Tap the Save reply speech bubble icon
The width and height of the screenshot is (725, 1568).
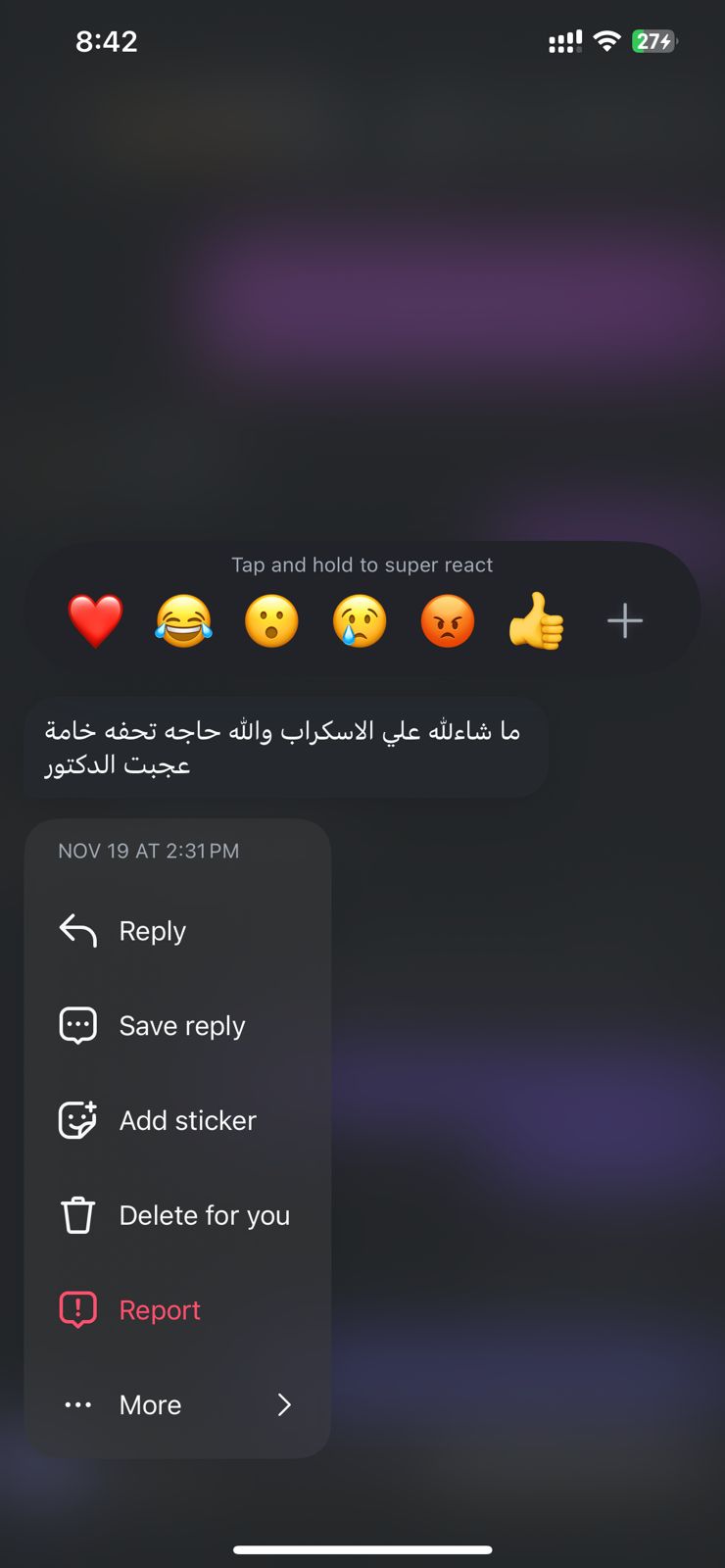pos(78,1026)
